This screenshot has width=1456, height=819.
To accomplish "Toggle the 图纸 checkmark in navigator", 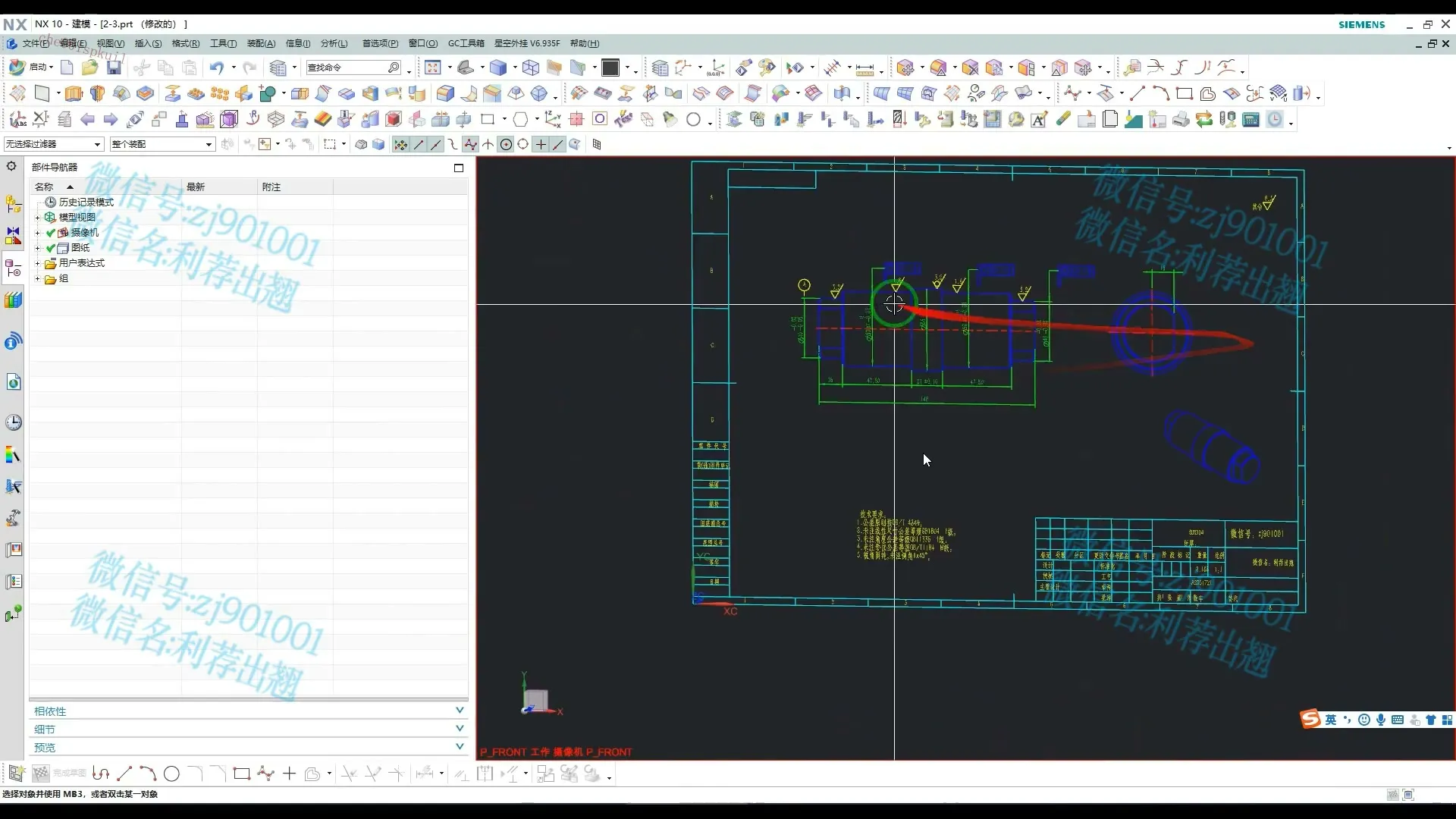I will 51,248.
